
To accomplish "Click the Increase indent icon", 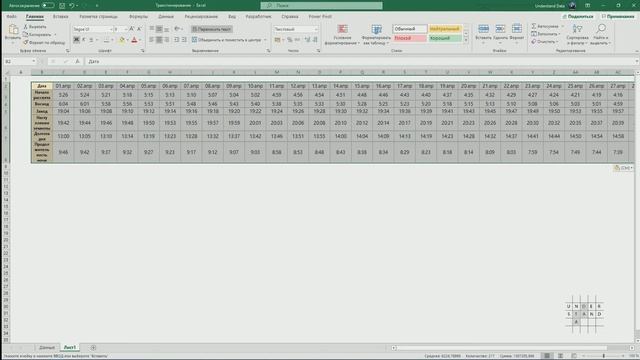I will 184,40.
